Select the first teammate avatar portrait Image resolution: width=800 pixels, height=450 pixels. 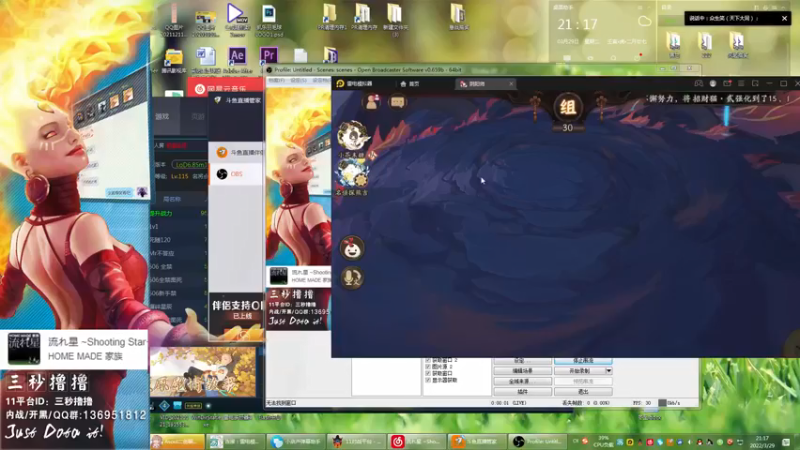tap(353, 136)
